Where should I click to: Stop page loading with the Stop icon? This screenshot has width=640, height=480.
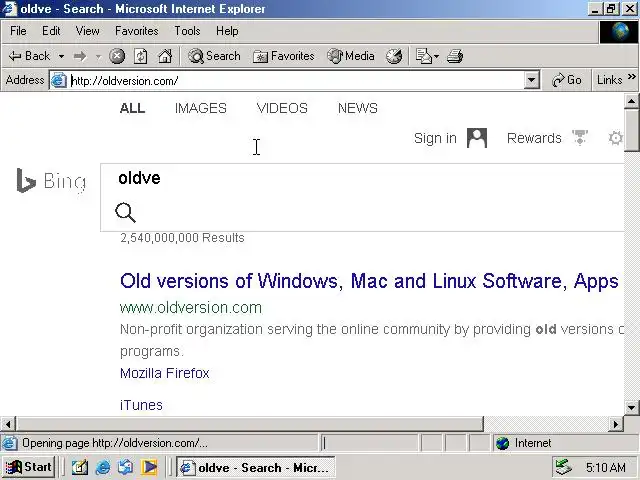click(x=117, y=56)
